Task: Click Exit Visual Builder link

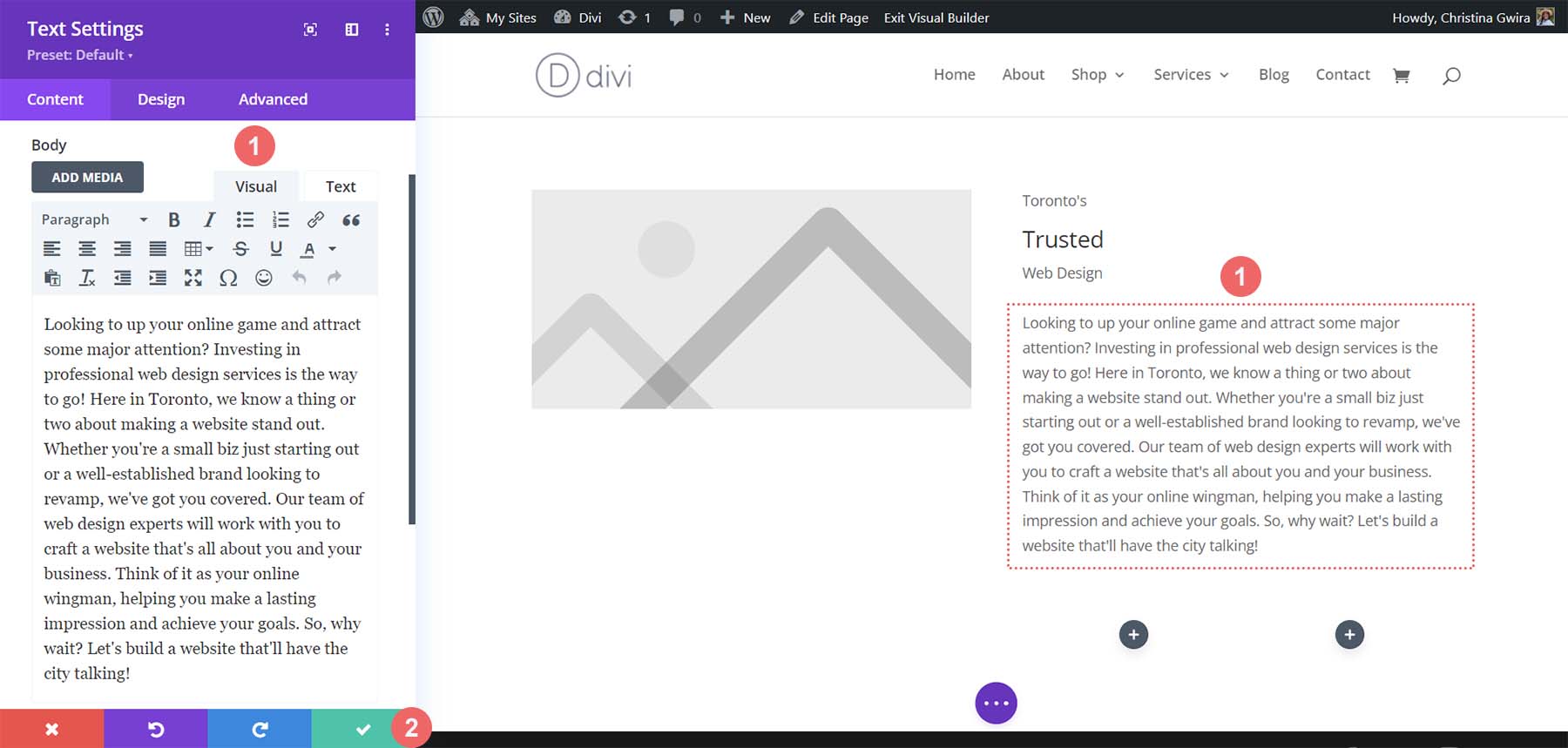Action: (x=936, y=17)
